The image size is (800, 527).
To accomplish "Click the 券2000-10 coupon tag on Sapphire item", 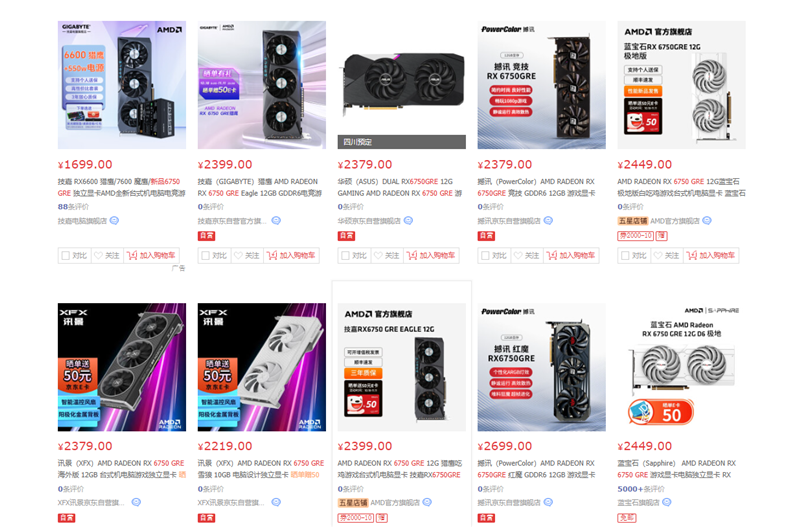I will point(635,236).
